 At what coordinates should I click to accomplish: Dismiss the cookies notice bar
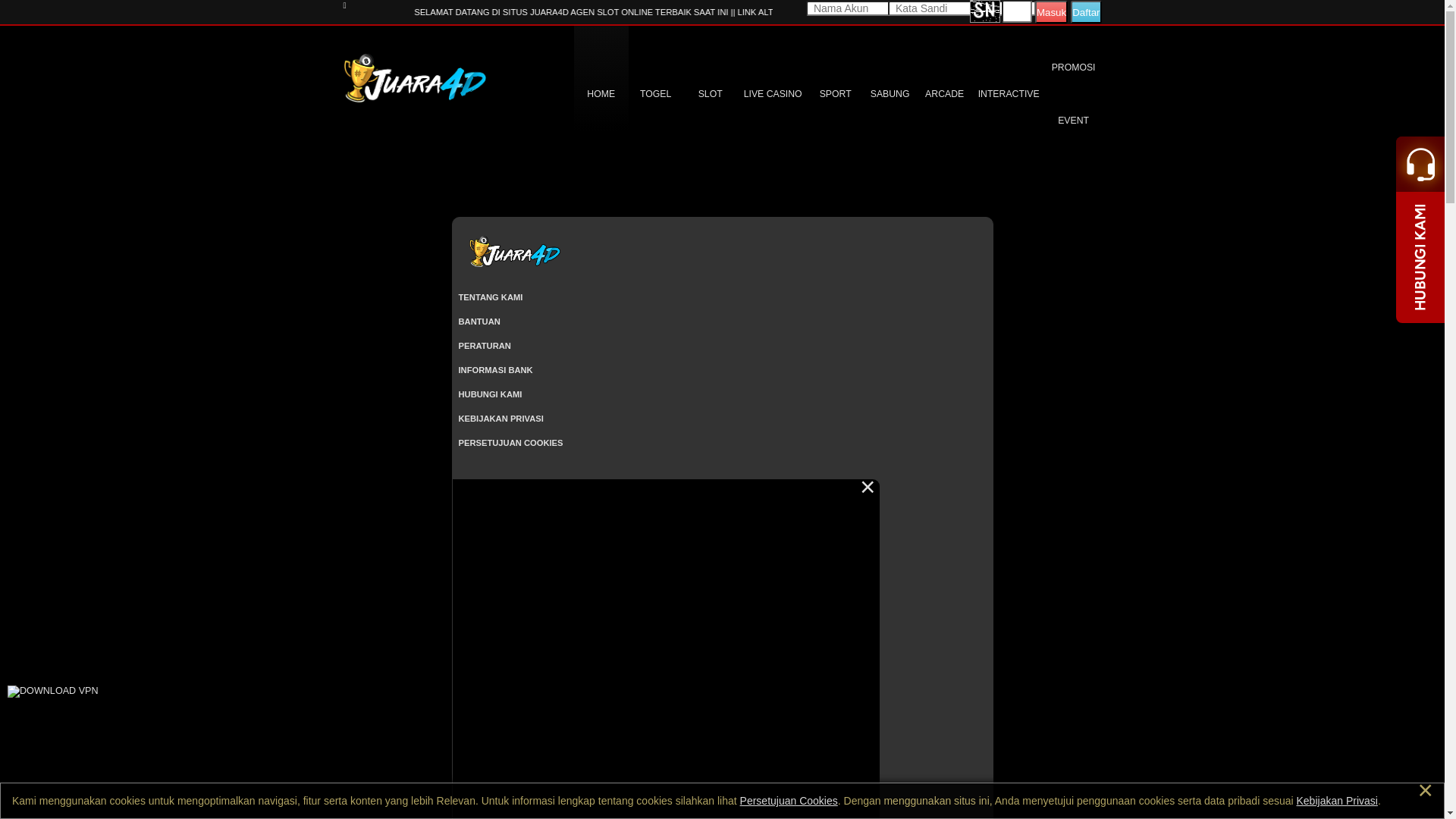point(1425,791)
